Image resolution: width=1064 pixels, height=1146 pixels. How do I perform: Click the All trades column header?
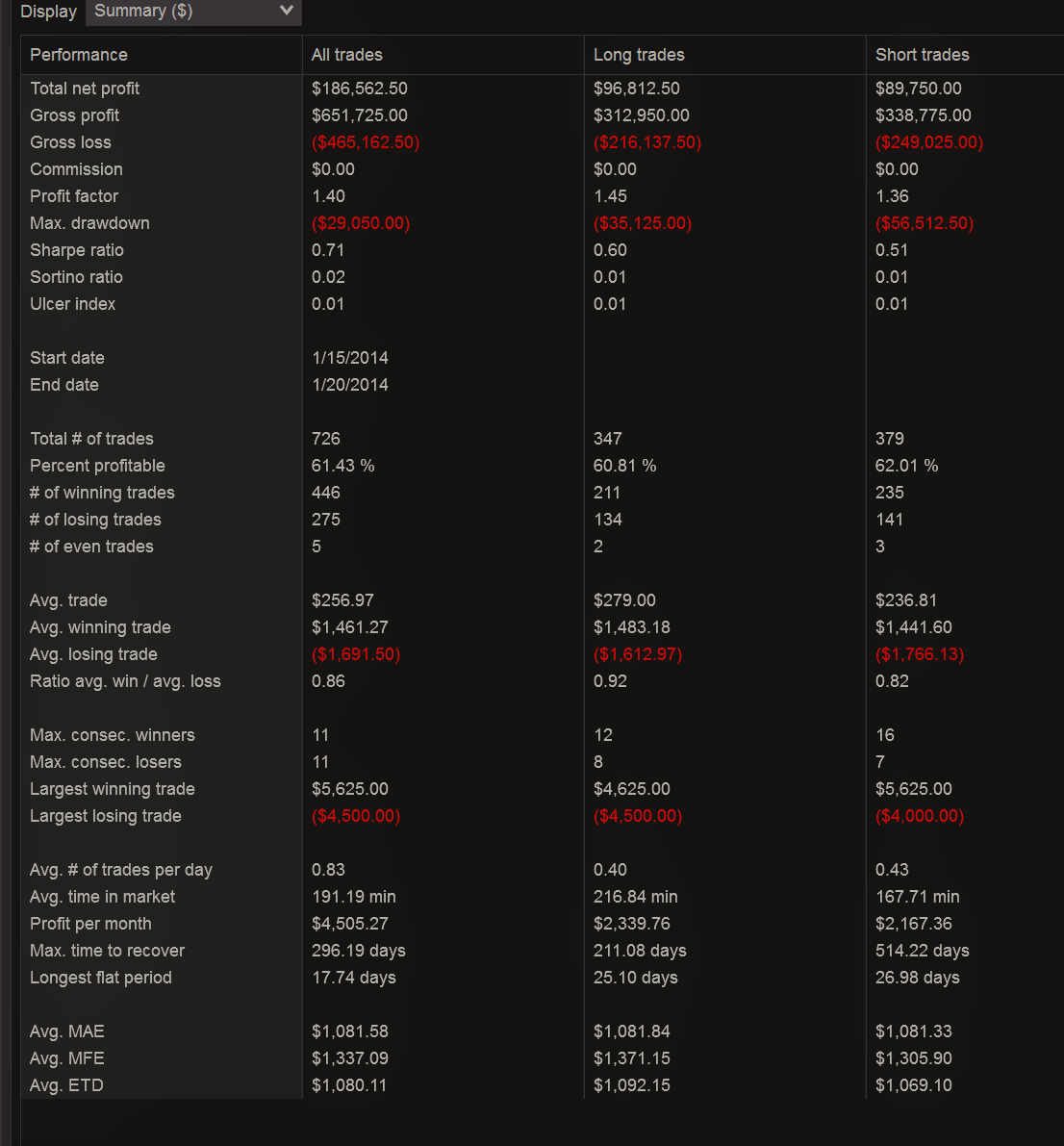(x=347, y=55)
